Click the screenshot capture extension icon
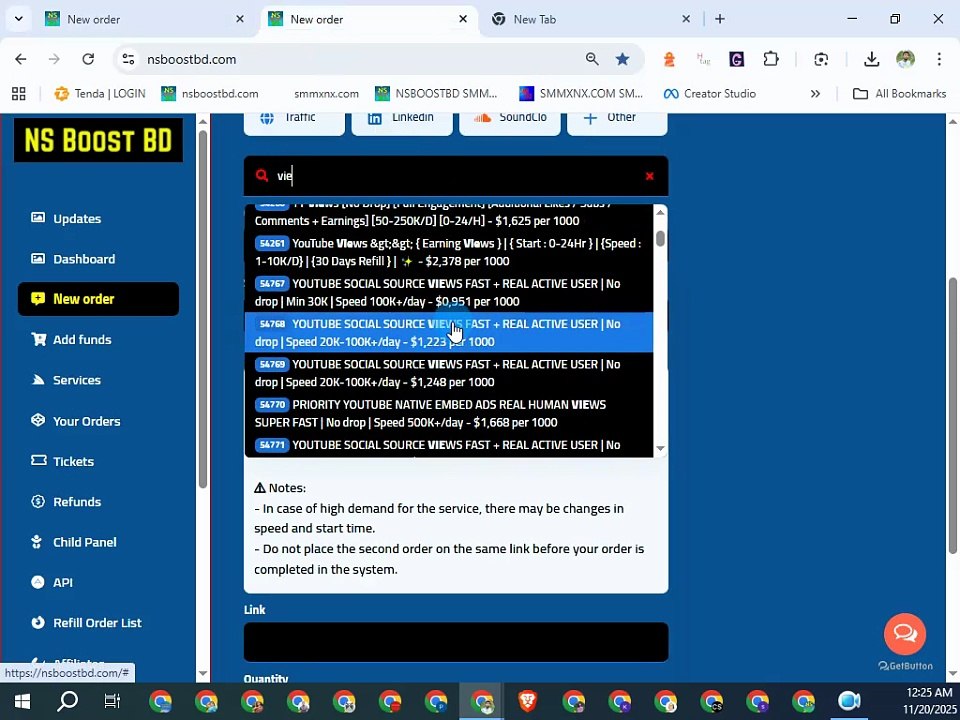Viewport: 960px width, 720px height. tap(821, 59)
